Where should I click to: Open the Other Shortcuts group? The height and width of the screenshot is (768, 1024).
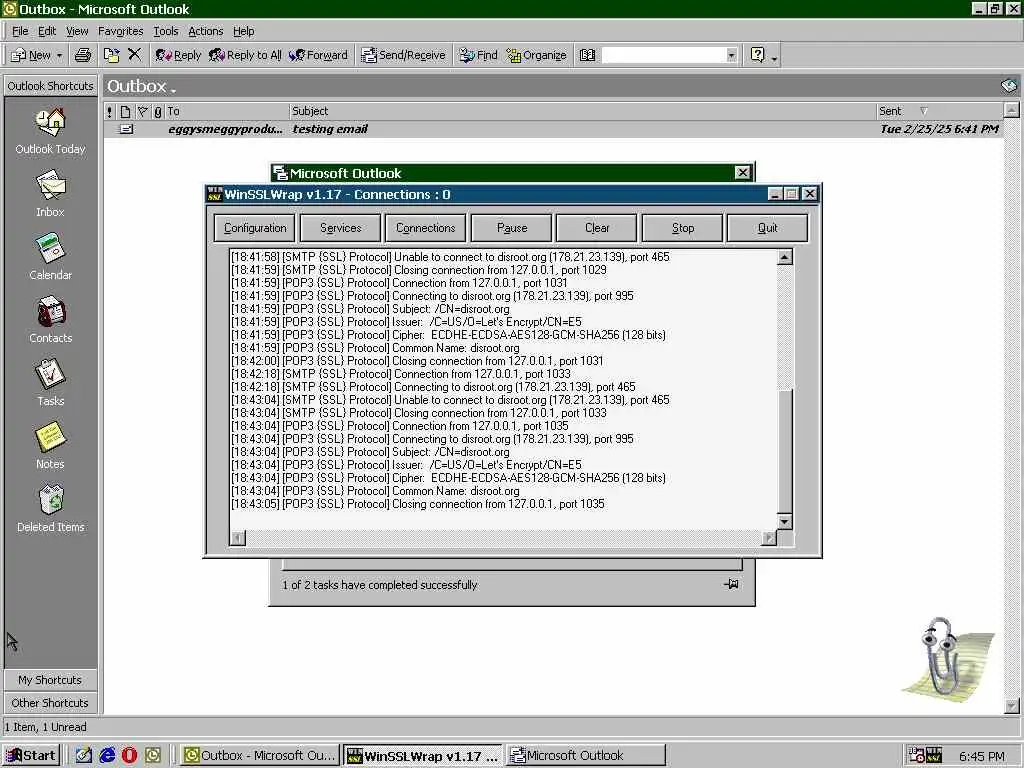[50, 703]
